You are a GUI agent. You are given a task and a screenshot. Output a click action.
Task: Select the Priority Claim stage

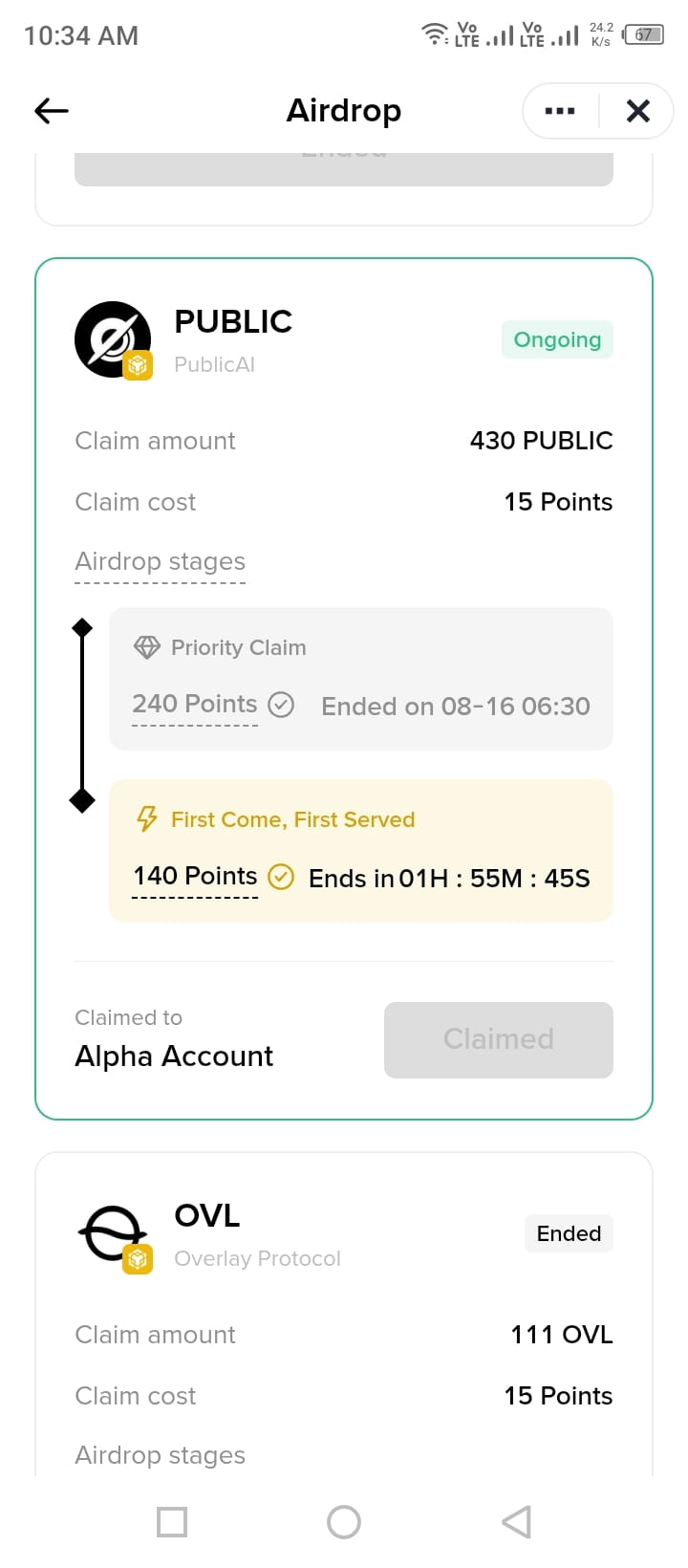coord(361,679)
